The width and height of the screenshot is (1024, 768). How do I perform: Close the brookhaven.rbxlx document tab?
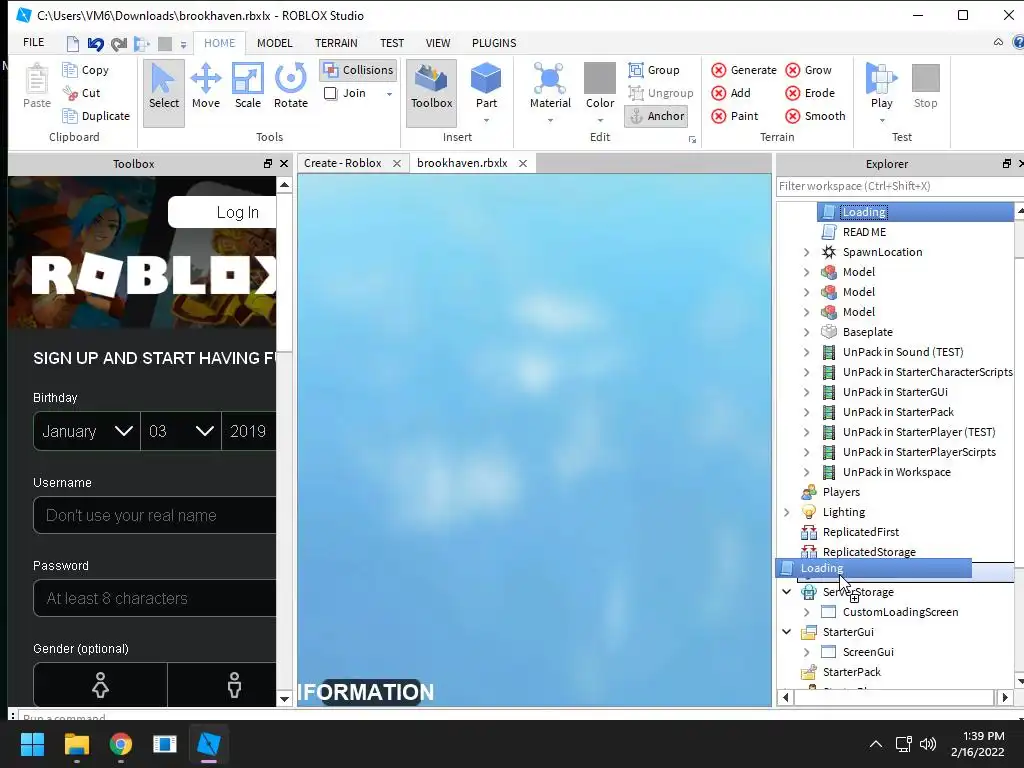pyautogui.click(x=522, y=163)
